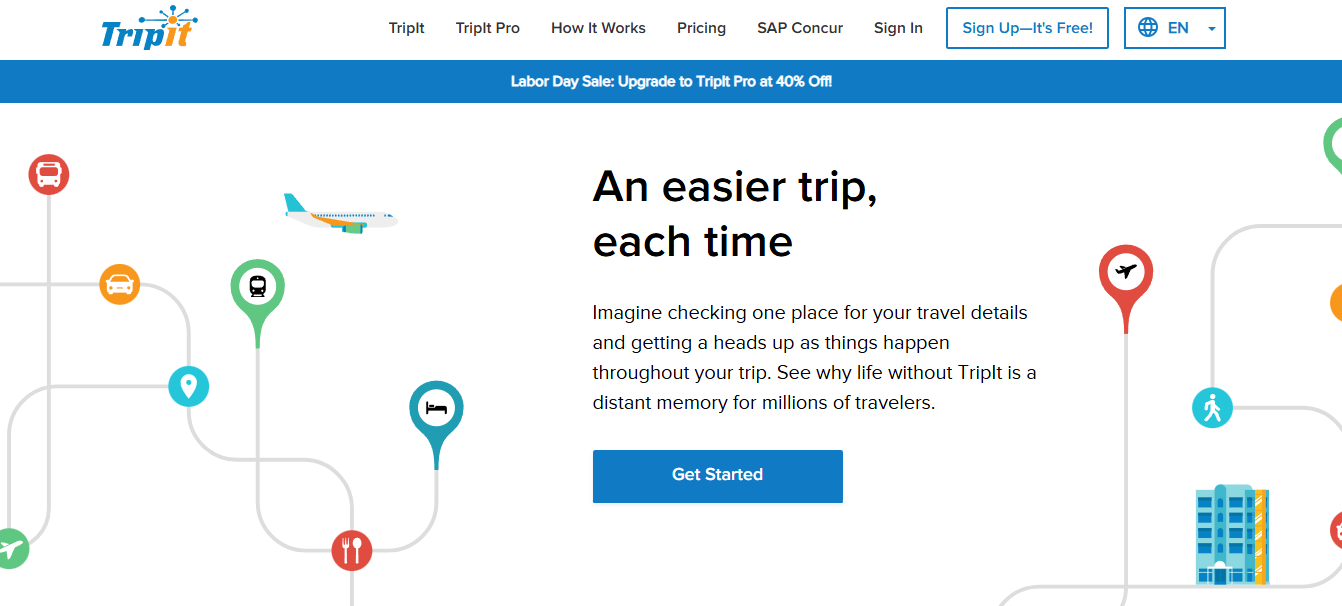Navigate to SAP Concur
The width and height of the screenshot is (1342, 606).
[800, 28]
